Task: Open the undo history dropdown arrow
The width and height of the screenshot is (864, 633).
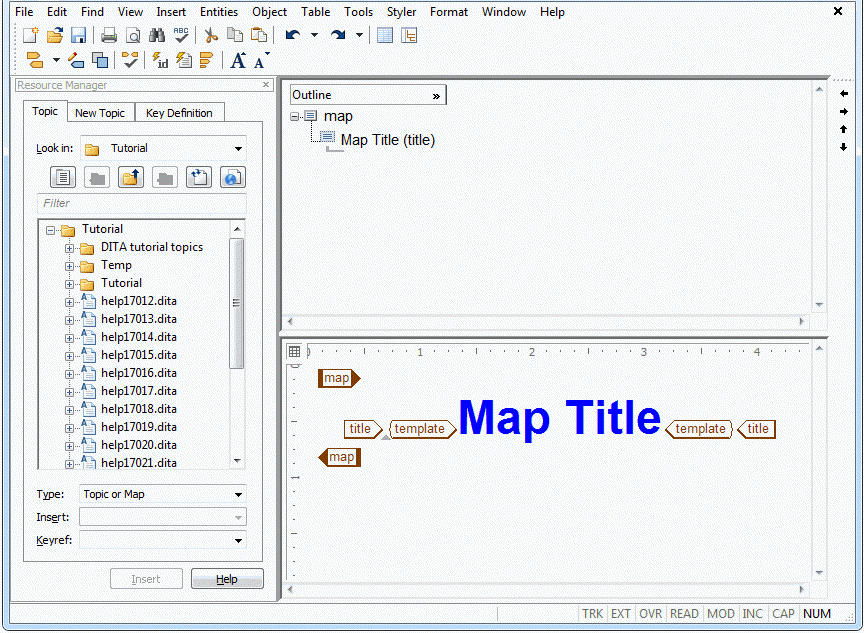Action: click(314, 35)
